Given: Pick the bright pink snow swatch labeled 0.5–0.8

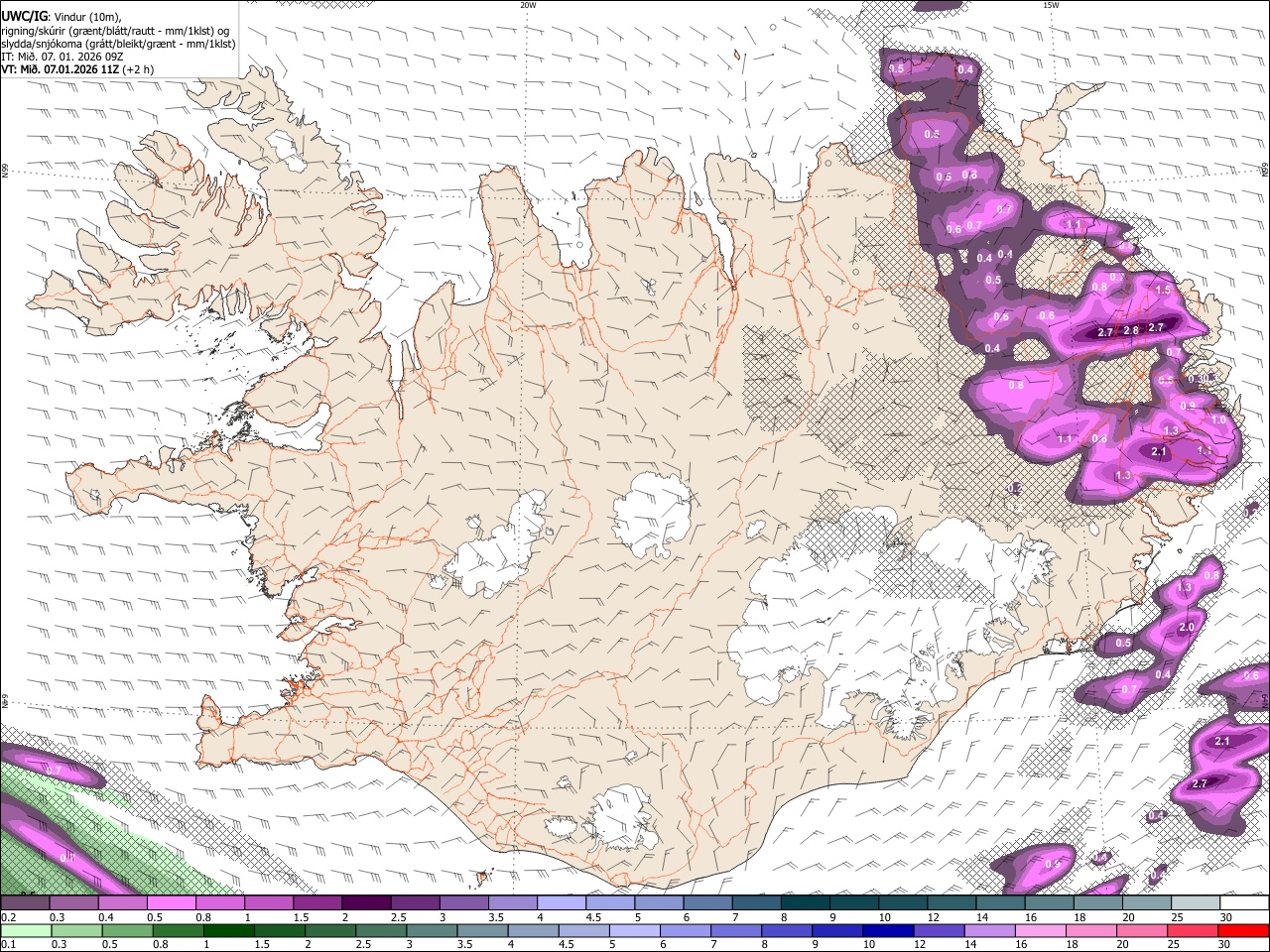Looking at the screenshot, I should [x=171, y=902].
